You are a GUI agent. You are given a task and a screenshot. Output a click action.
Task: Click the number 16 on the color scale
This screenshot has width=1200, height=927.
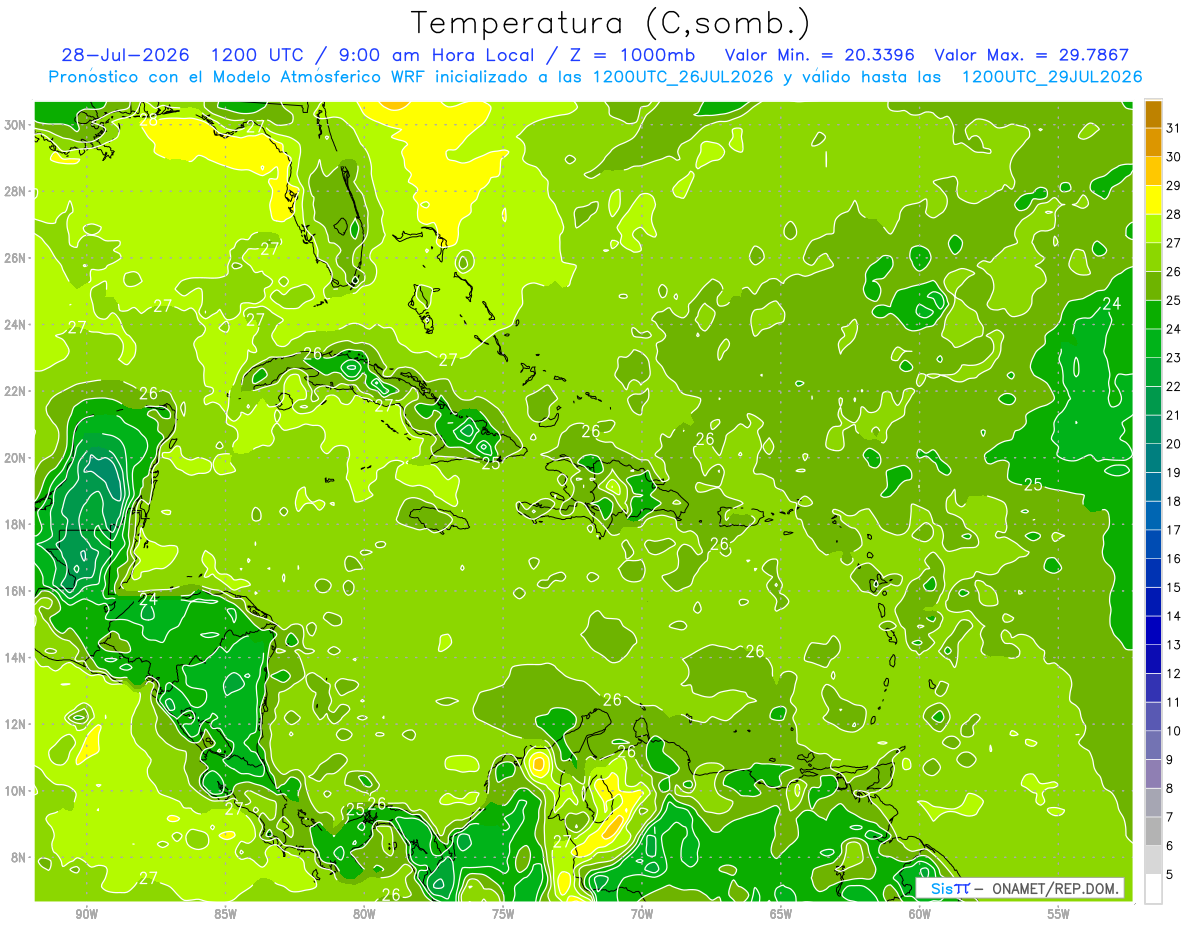coord(1174,559)
